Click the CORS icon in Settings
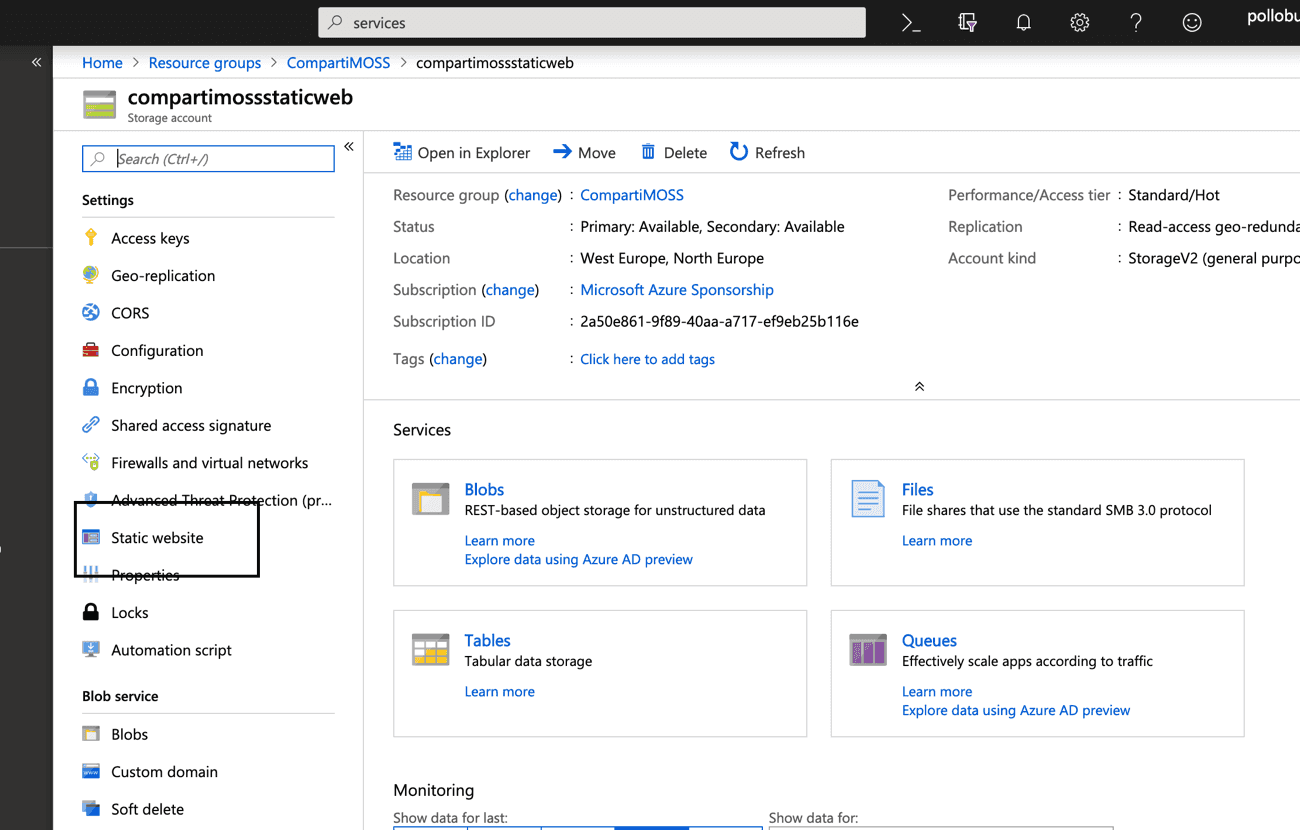The image size is (1300, 830). (91, 312)
